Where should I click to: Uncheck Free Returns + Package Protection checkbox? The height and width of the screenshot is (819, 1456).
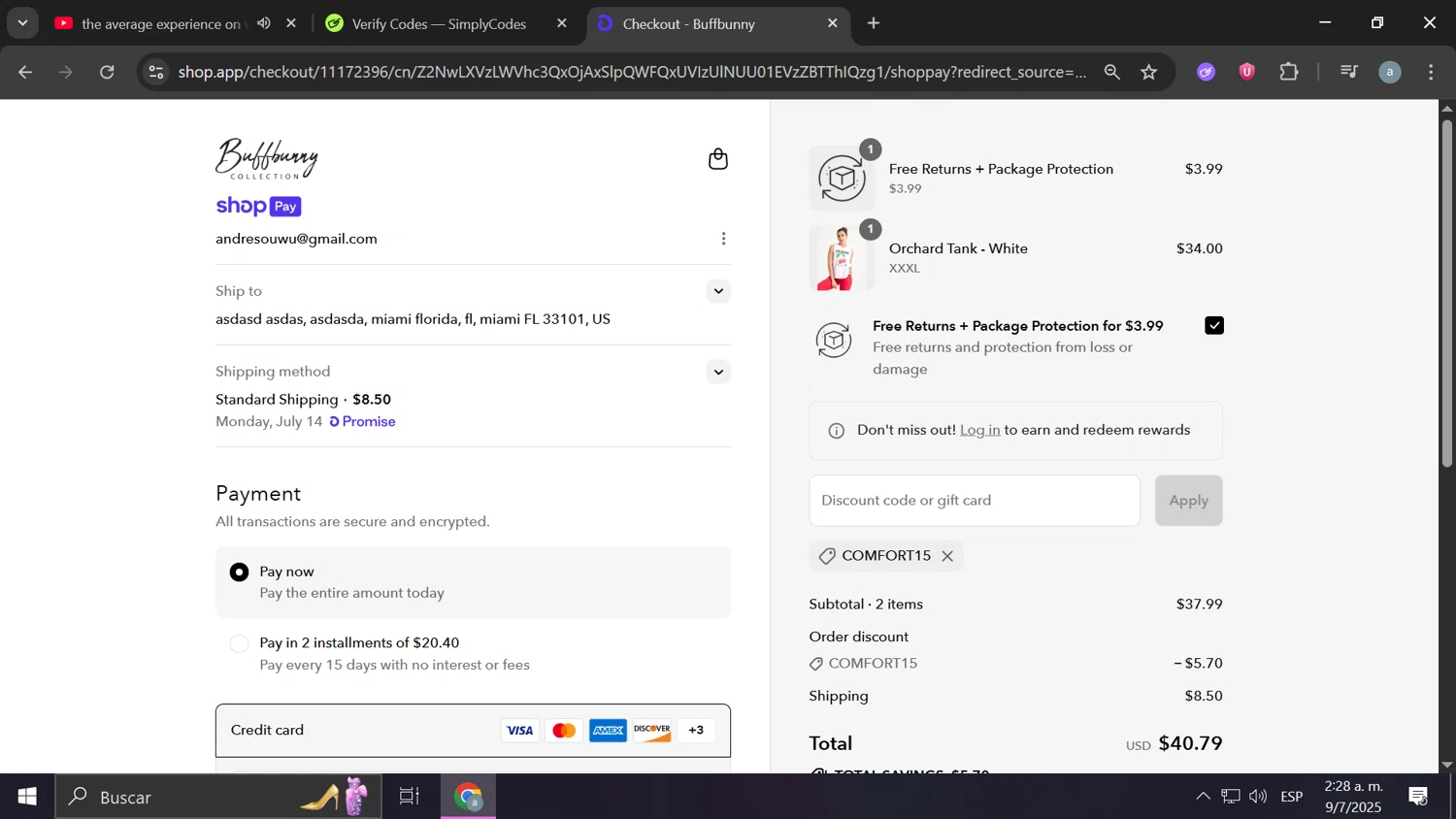click(x=1214, y=326)
